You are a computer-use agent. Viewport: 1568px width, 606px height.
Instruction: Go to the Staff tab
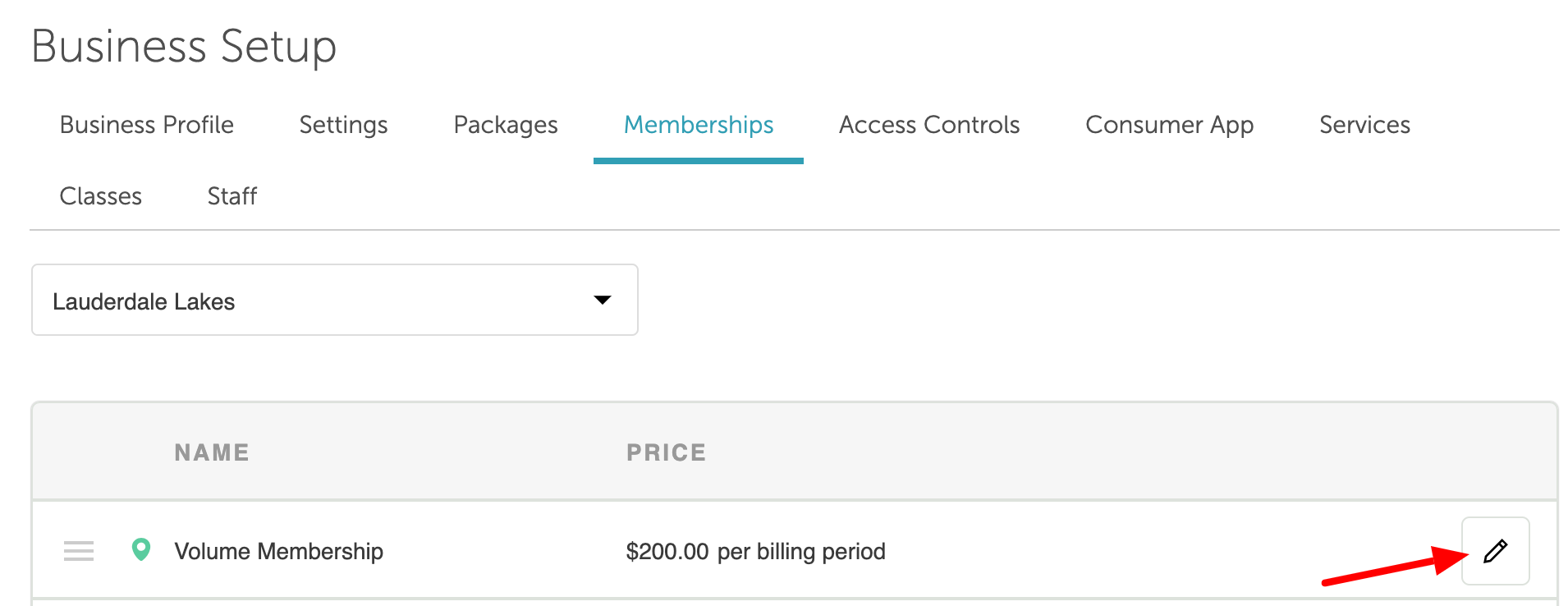pos(232,196)
